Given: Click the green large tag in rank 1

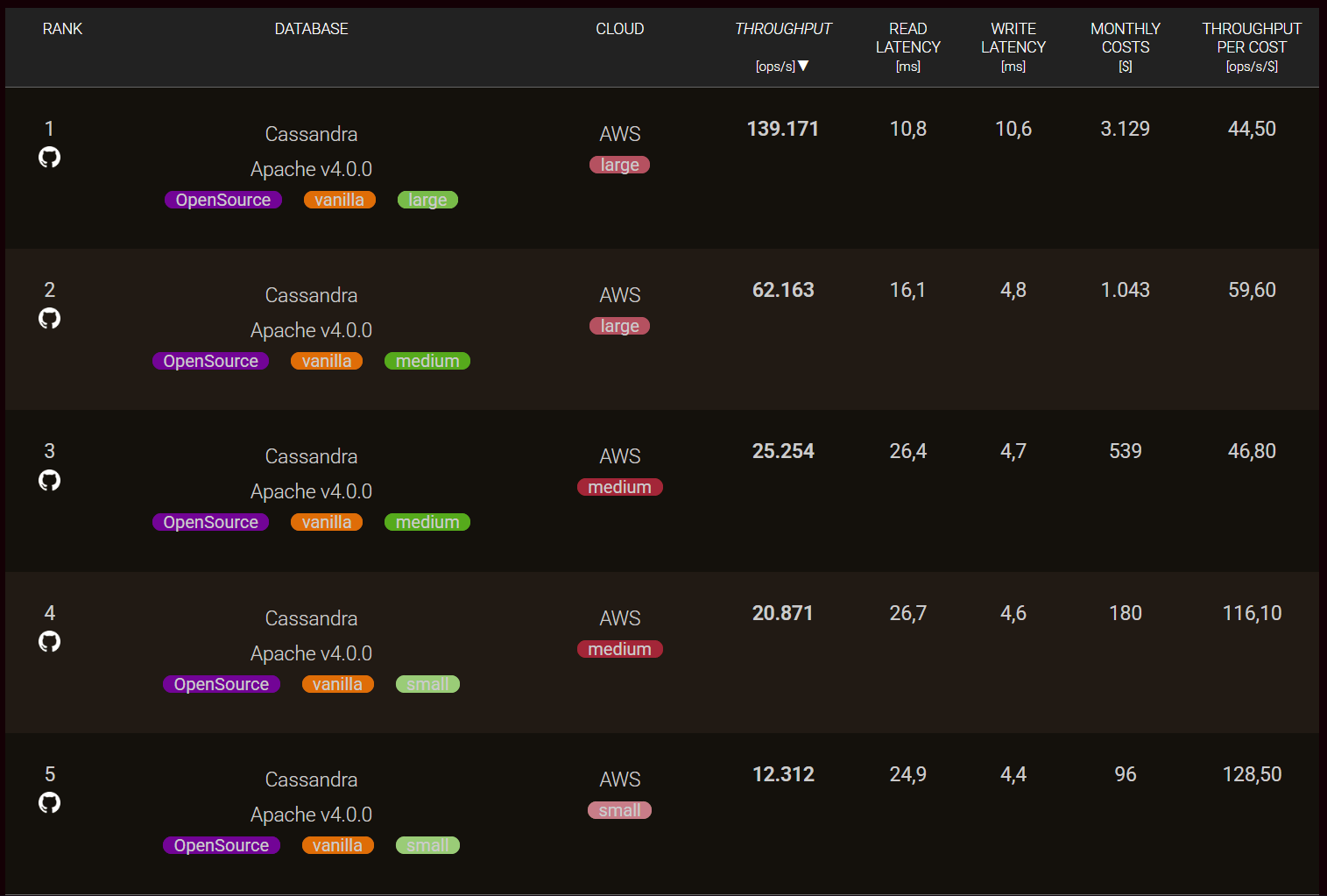Looking at the screenshot, I should tap(427, 201).
